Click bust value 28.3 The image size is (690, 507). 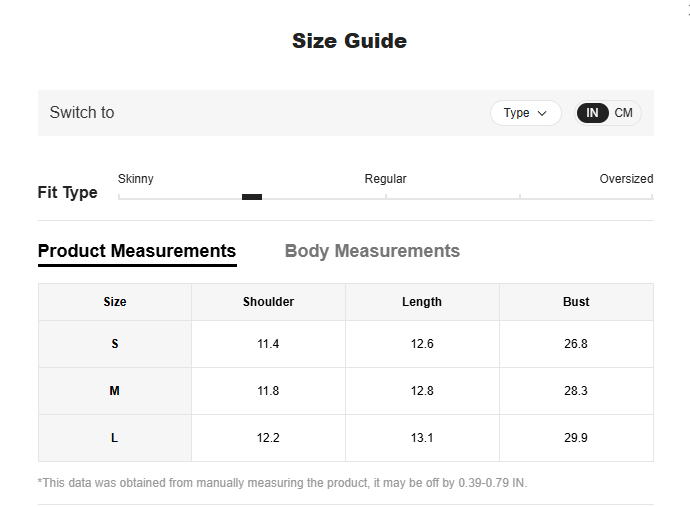tap(576, 391)
